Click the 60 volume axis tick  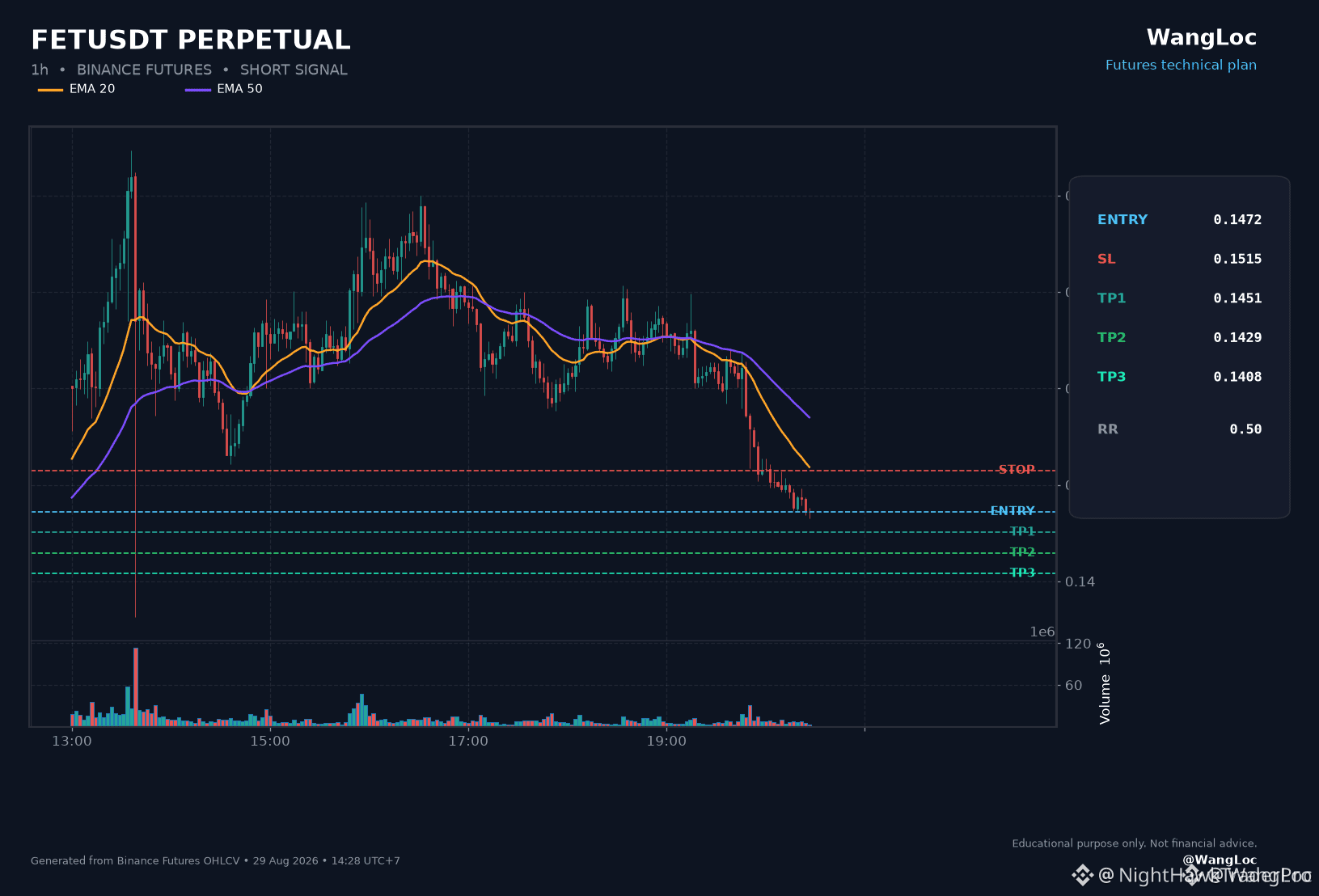tap(1074, 686)
